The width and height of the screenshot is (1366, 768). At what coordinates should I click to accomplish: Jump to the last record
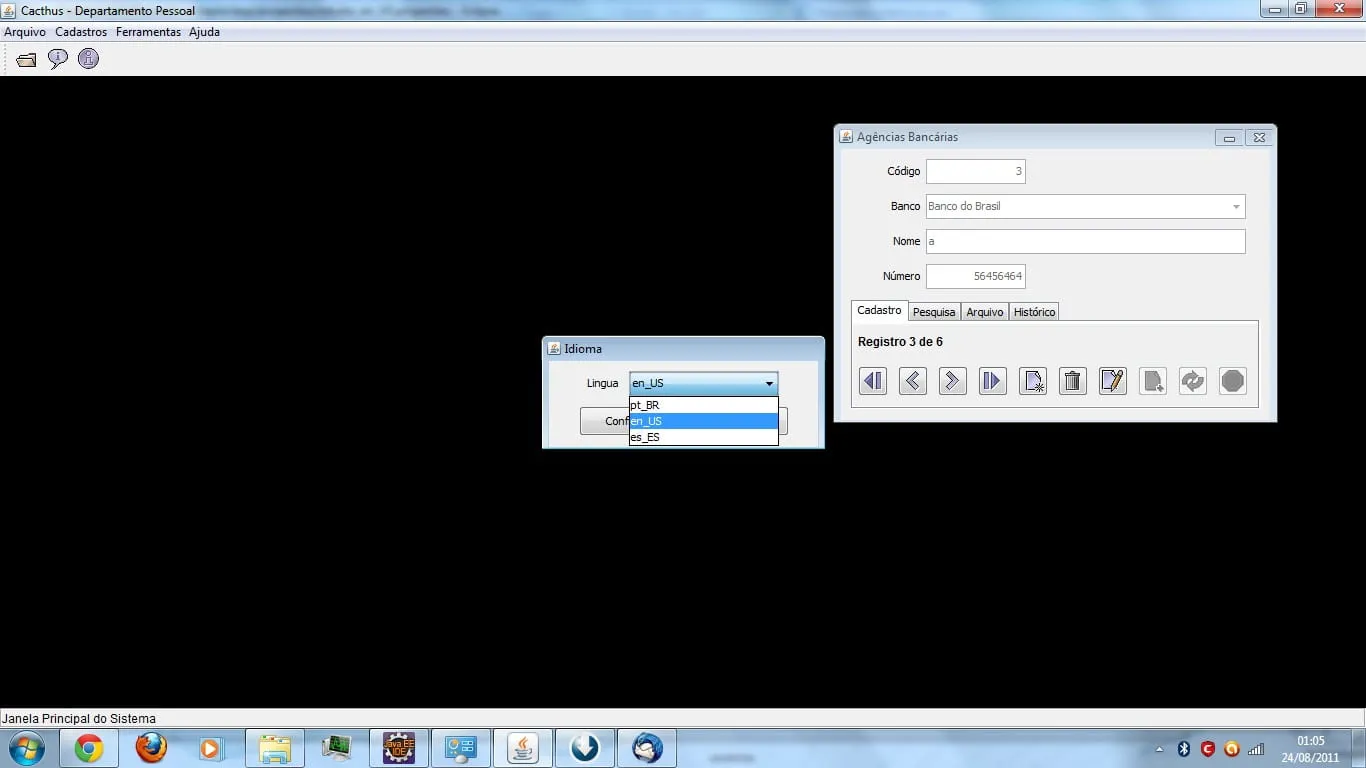pos(993,381)
